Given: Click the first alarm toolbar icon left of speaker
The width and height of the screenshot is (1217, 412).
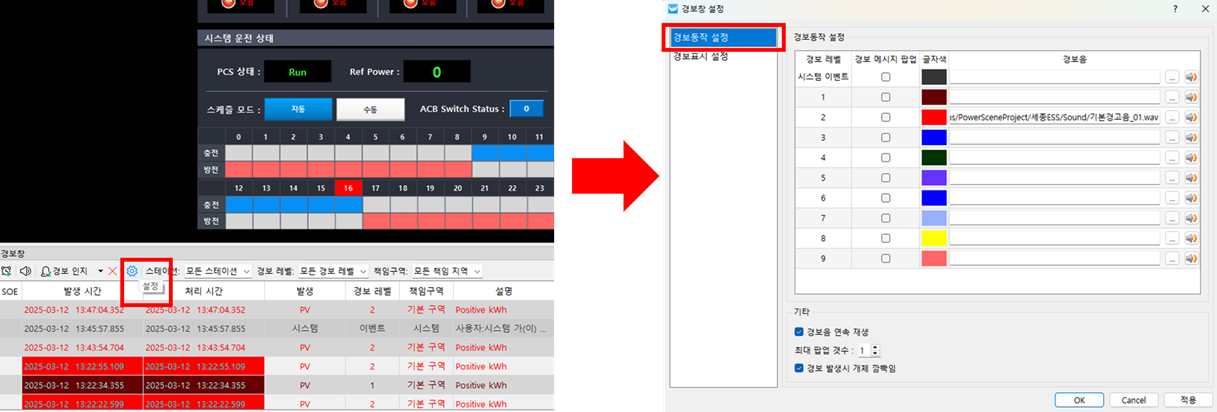Looking at the screenshot, I should 7,271.
